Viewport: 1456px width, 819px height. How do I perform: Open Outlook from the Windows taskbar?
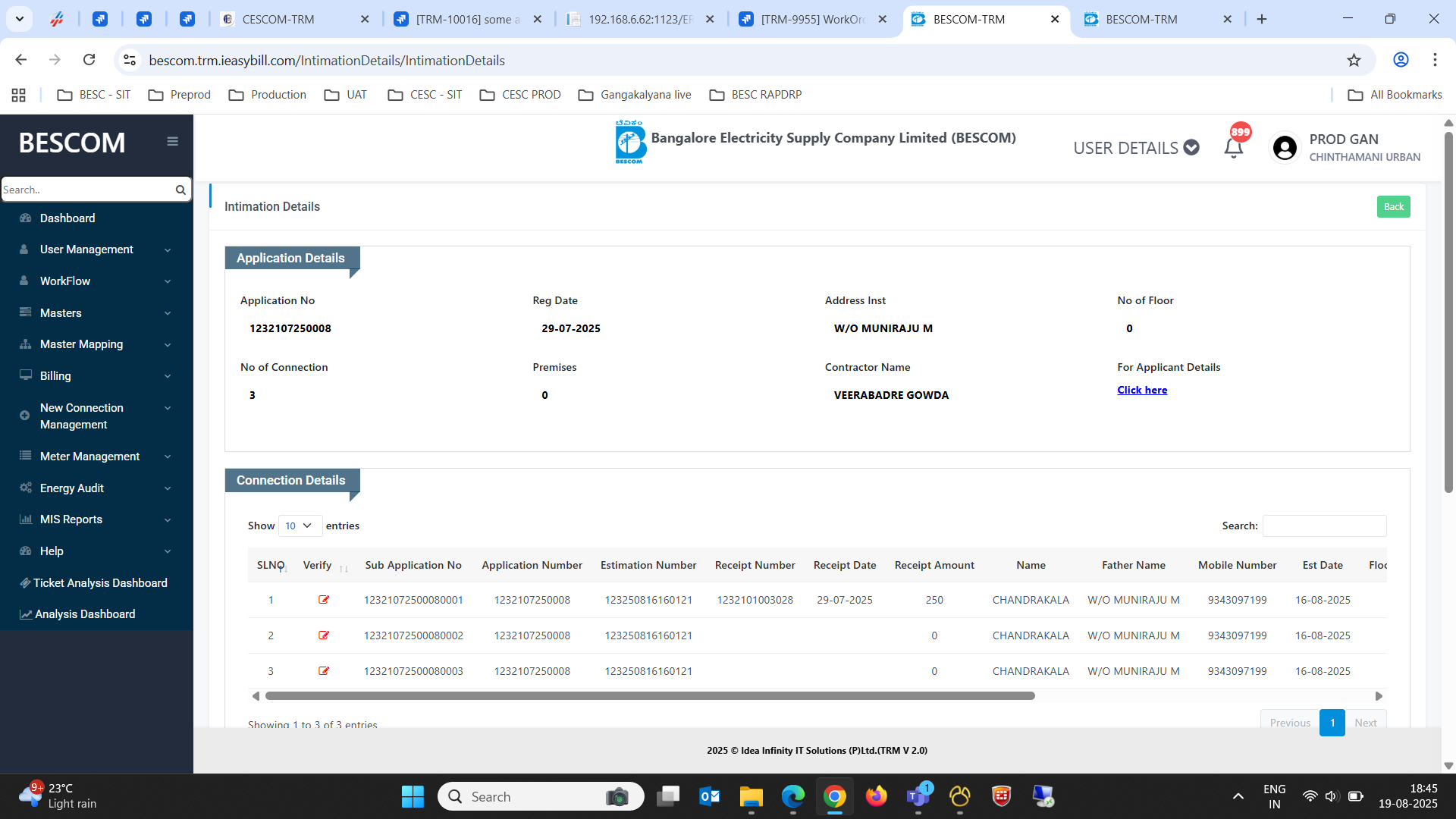[x=710, y=796]
